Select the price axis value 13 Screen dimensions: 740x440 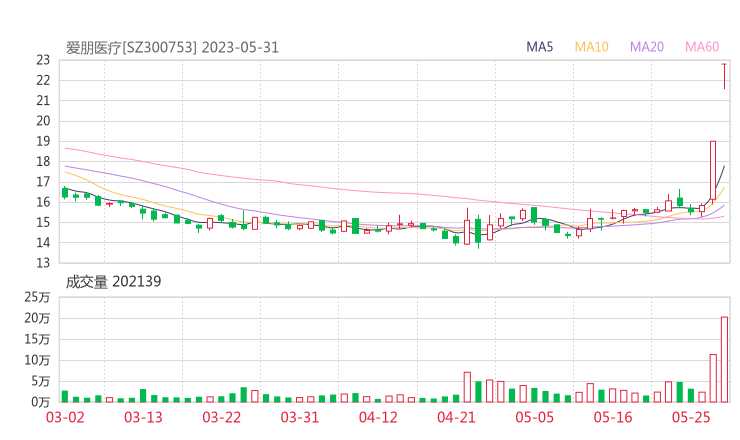pos(43,263)
